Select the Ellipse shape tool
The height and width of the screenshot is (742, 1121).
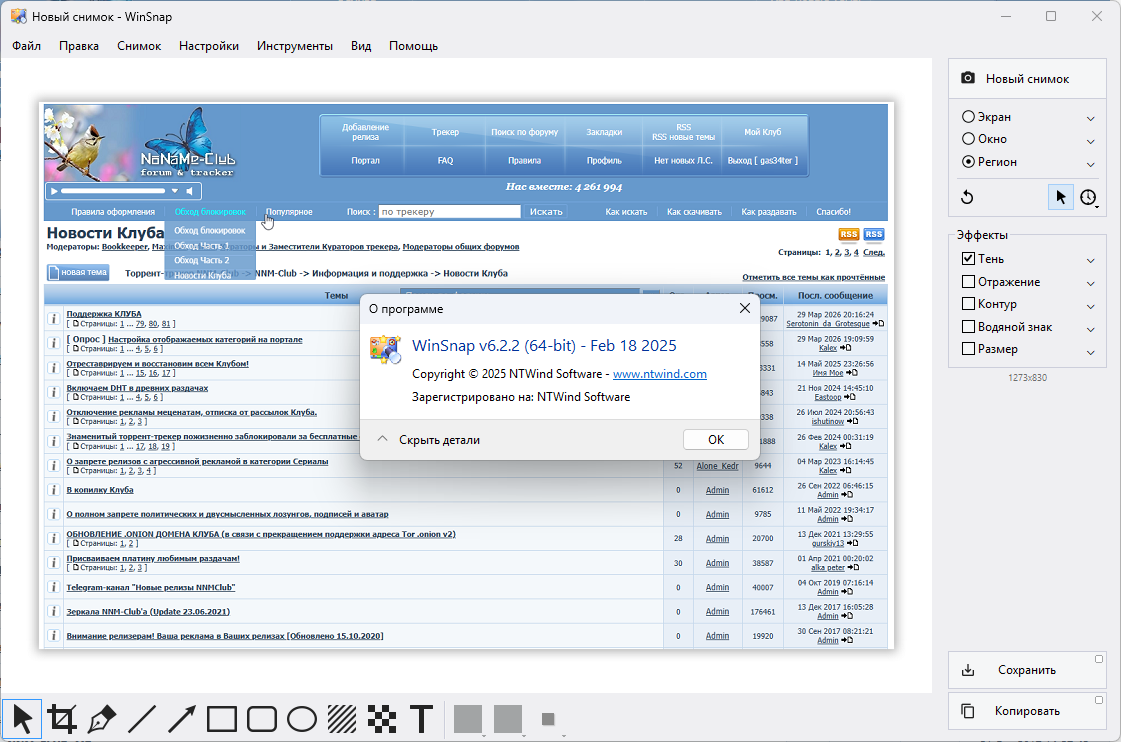[302, 718]
